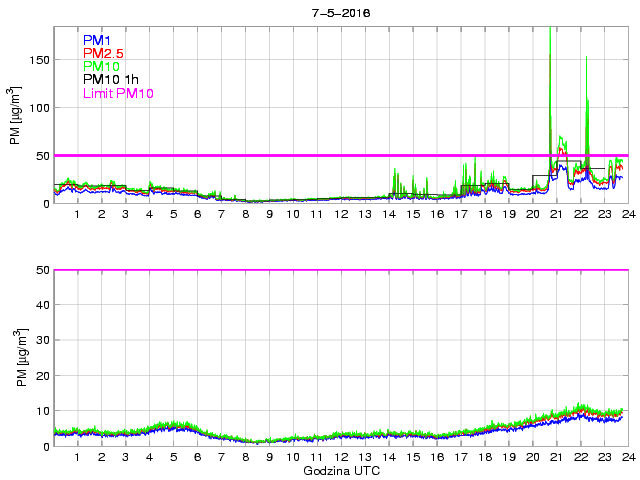Screen dimensions: 640x480
Task: Select hour 5 on the lower chart axis
Action: click(x=173, y=458)
